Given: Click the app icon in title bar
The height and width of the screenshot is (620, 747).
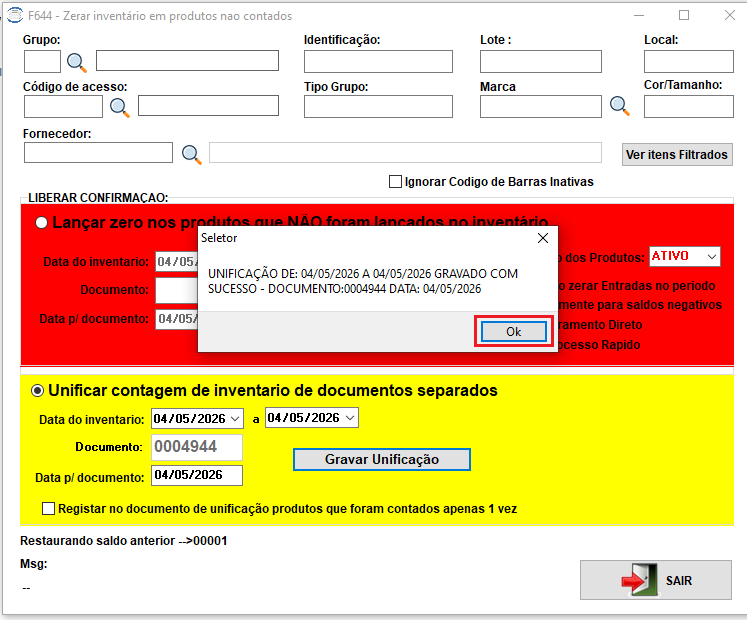Looking at the screenshot, I should [x=14, y=15].
